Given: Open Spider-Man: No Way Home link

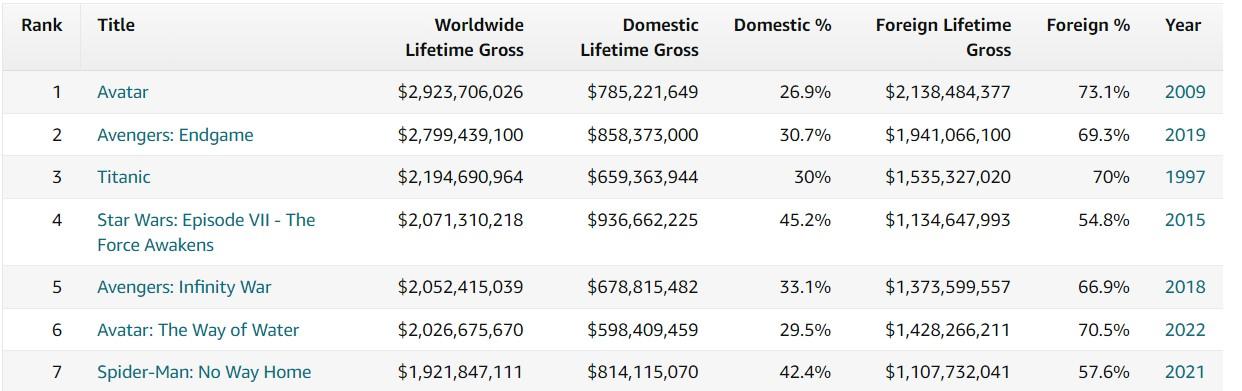Looking at the screenshot, I should pos(204,372).
